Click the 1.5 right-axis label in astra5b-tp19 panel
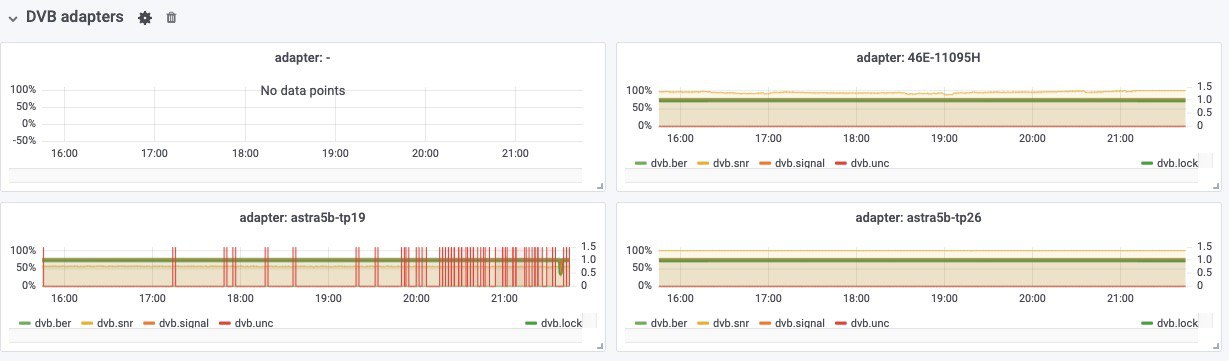Screen dimensions: 1229x361 [x=589, y=246]
